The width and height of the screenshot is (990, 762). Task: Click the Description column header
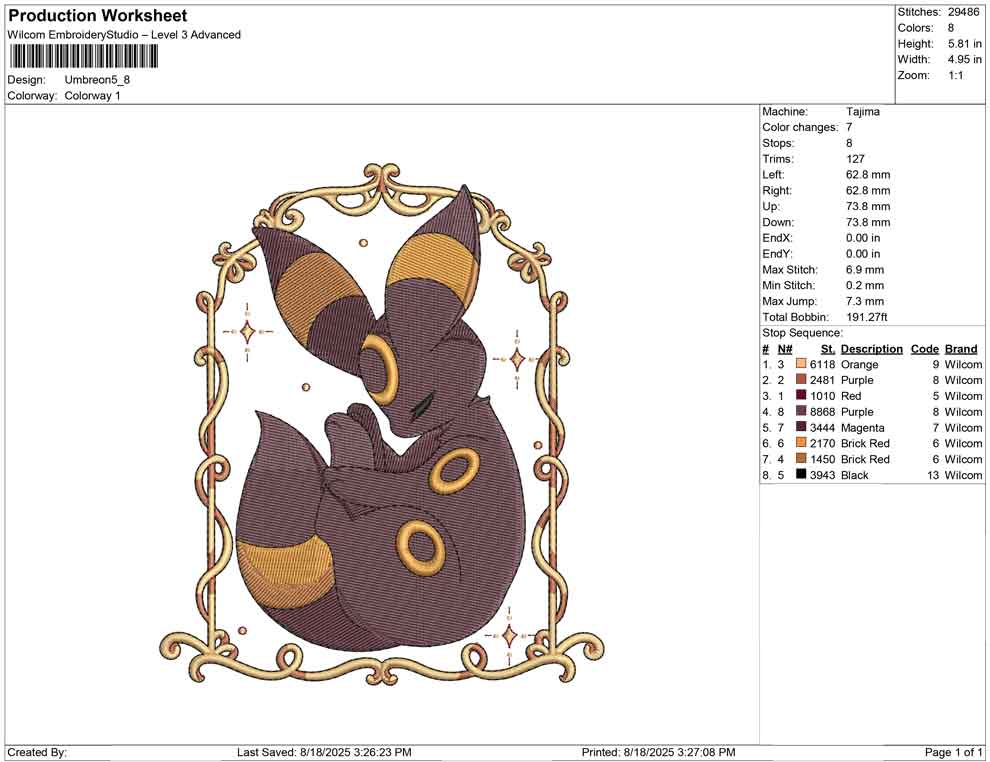click(871, 349)
